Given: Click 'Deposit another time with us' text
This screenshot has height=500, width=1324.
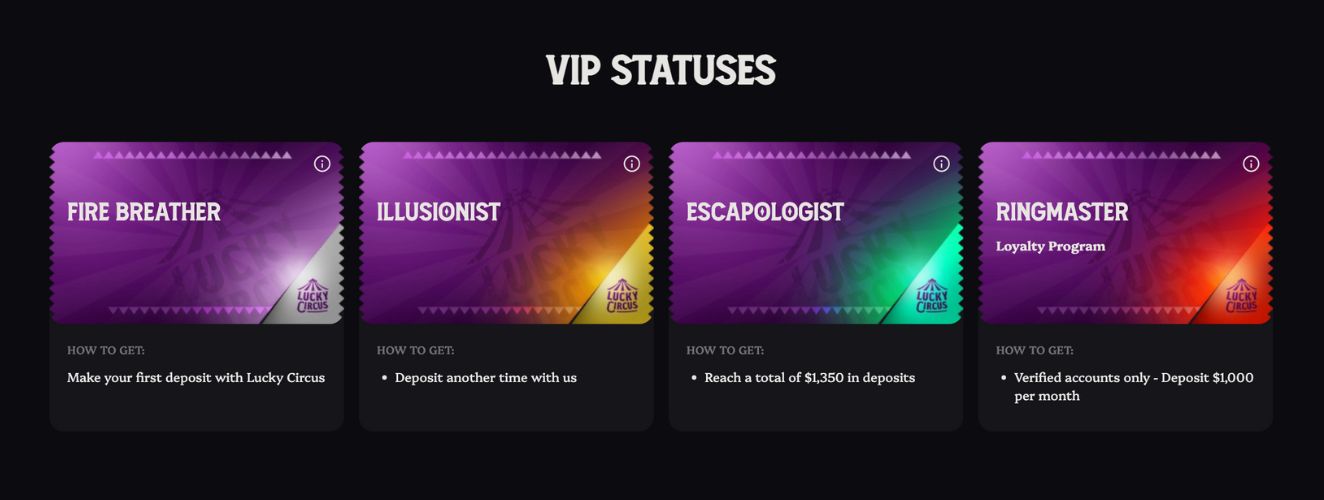Looking at the screenshot, I should click(x=486, y=378).
